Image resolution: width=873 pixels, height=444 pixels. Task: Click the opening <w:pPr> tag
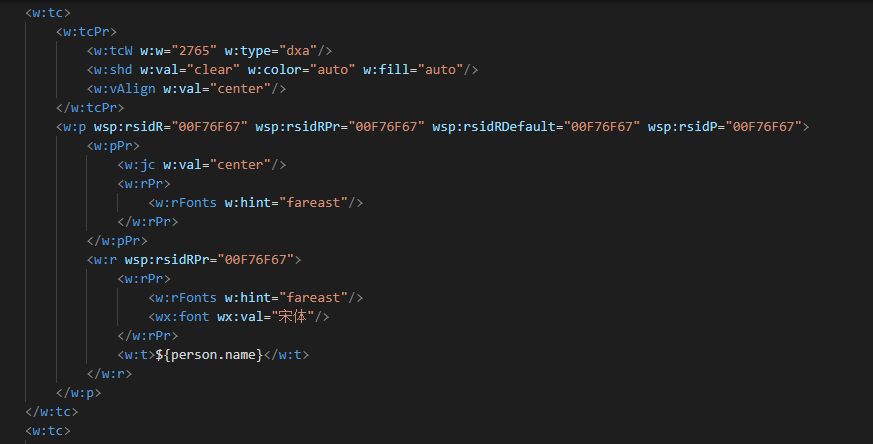[x=114, y=145]
